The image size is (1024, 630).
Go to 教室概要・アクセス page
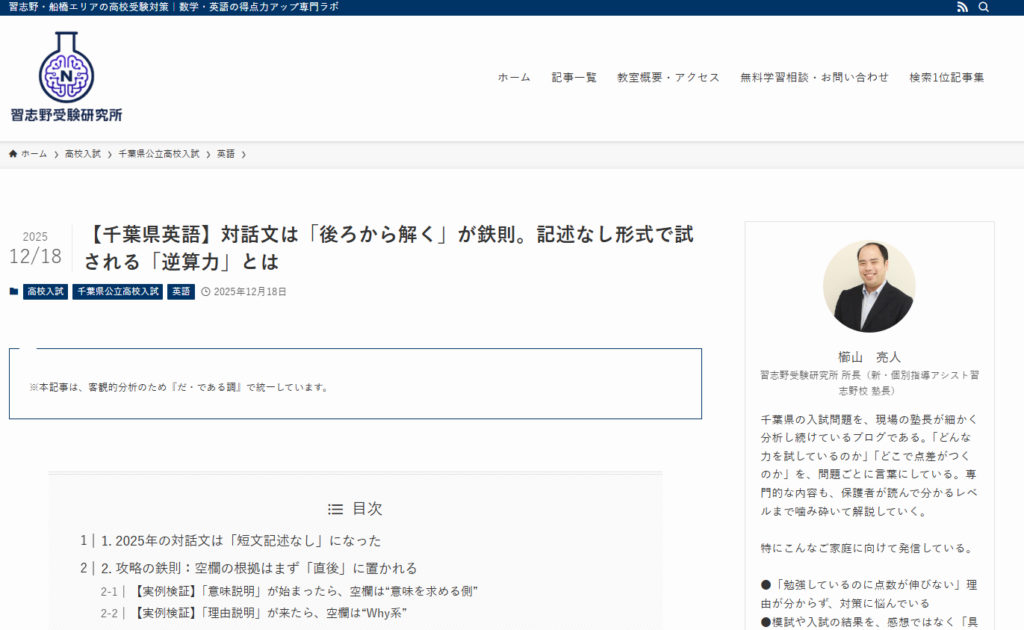click(668, 78)
